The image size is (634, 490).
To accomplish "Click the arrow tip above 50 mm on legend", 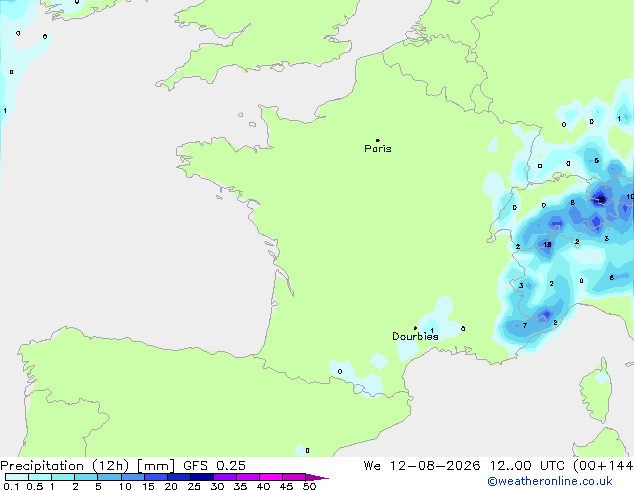I will coord(317,477).
